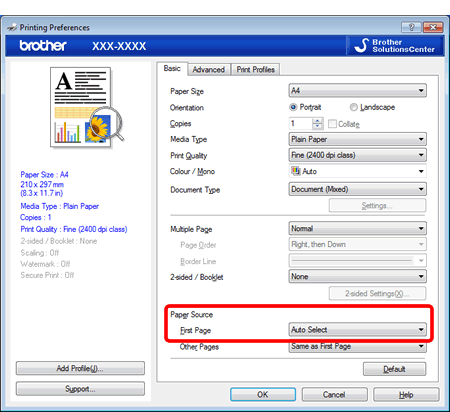Screen dimensions: 450x412
Task: Click the Help button
Action: click(406, 394)
